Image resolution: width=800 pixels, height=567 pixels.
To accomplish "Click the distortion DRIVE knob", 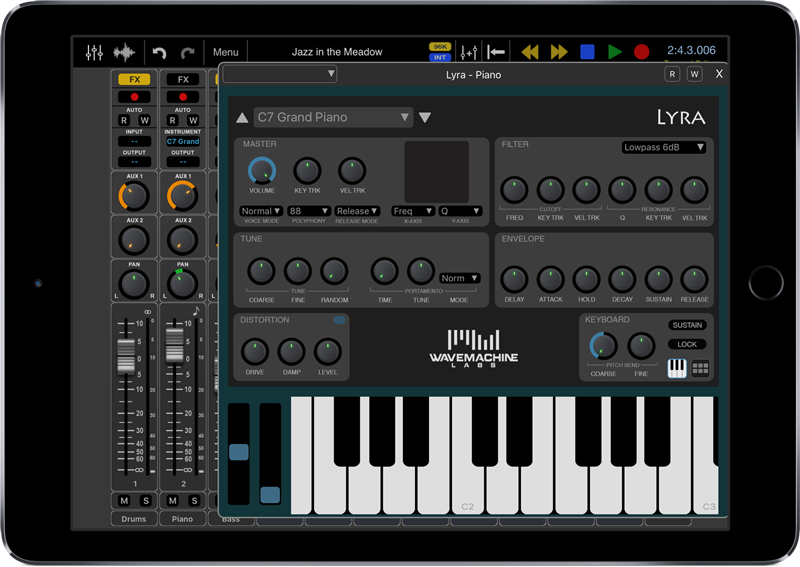I will [x=255, y=352].
